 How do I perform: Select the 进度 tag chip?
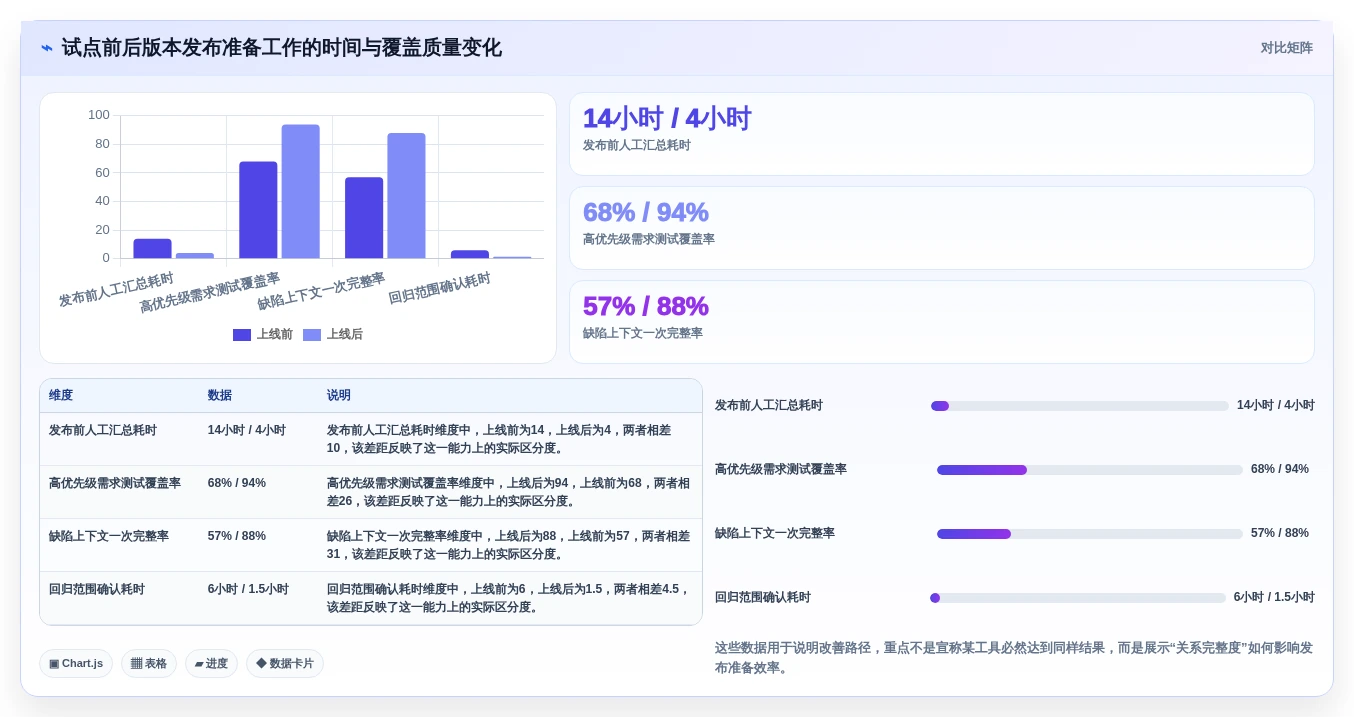pyautogui.click(x=211, y=664)
